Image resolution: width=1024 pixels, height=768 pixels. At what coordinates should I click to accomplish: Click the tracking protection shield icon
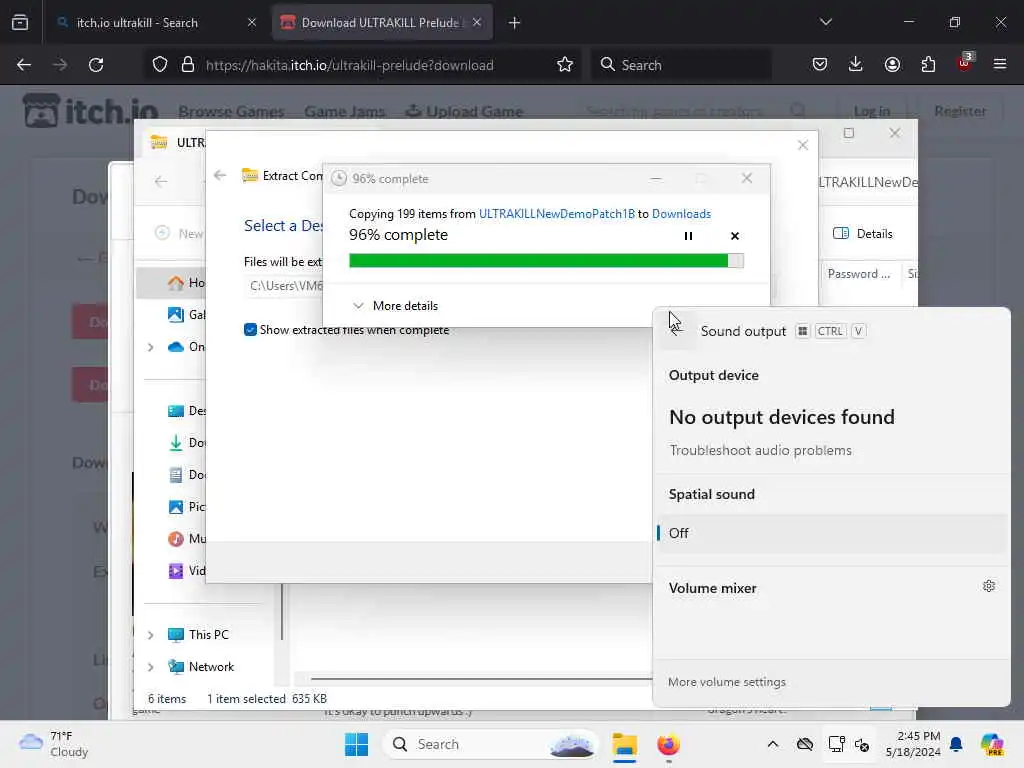(x=160, y=65)
